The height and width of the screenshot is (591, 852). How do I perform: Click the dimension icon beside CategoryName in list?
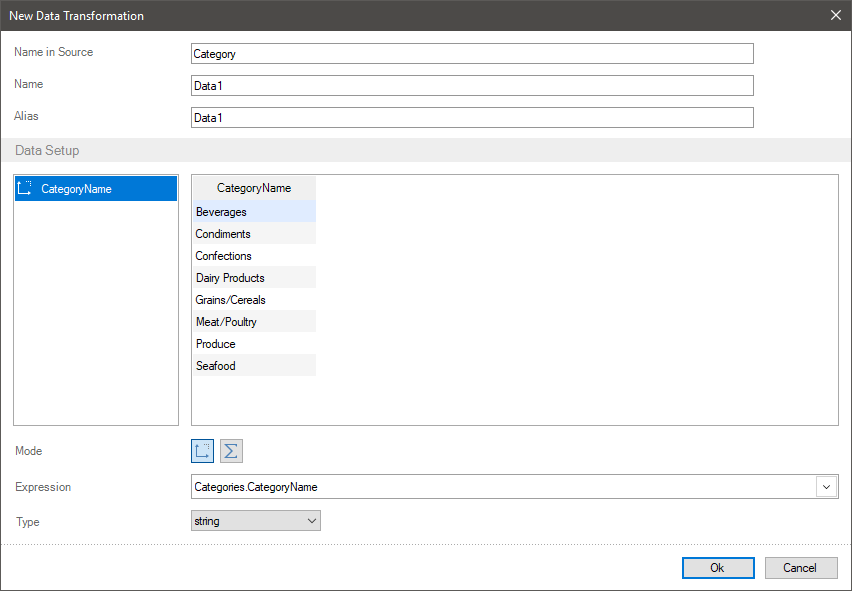[x=26, y=188]
